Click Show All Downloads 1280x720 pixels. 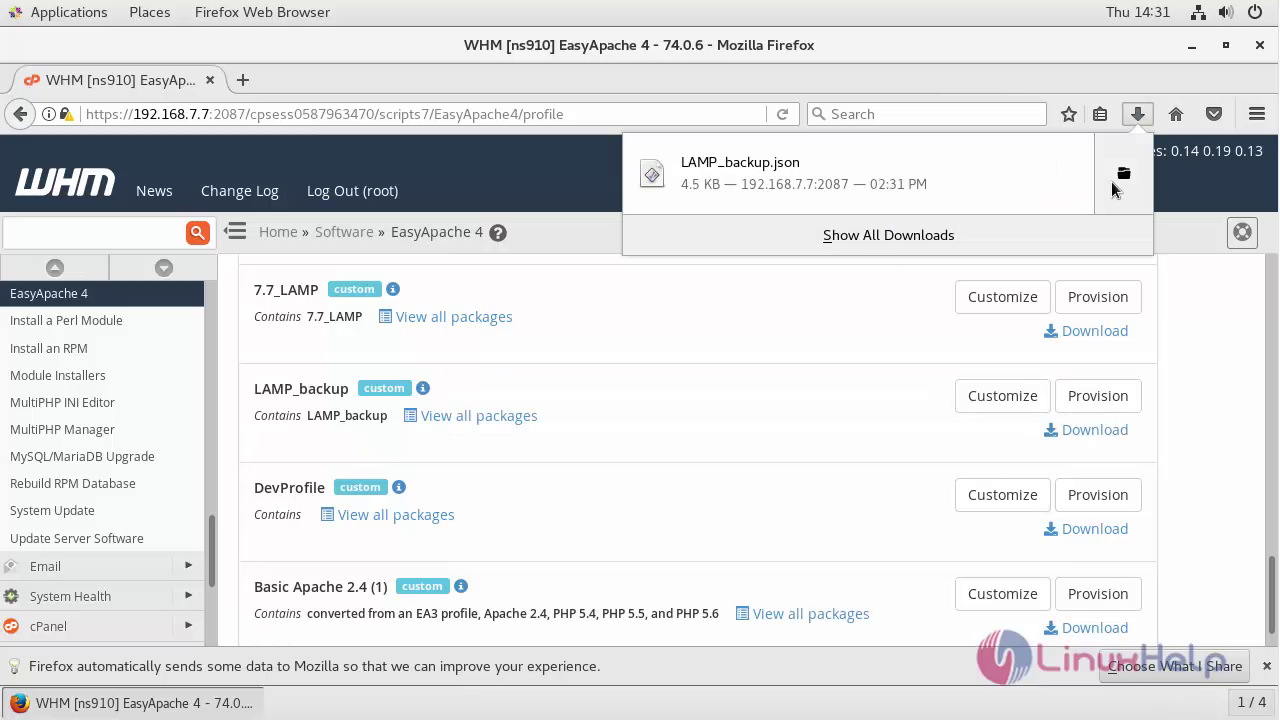tap(888, 235)
